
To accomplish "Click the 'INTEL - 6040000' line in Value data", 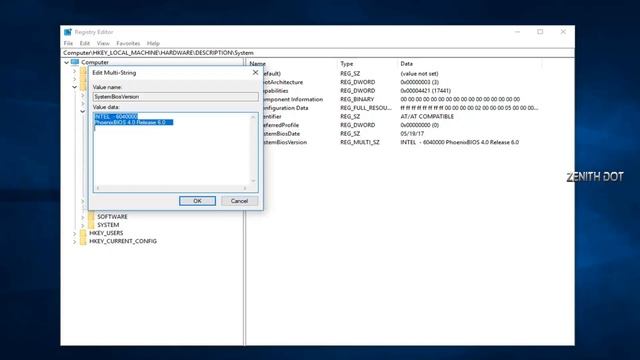I will coord(116,116).
